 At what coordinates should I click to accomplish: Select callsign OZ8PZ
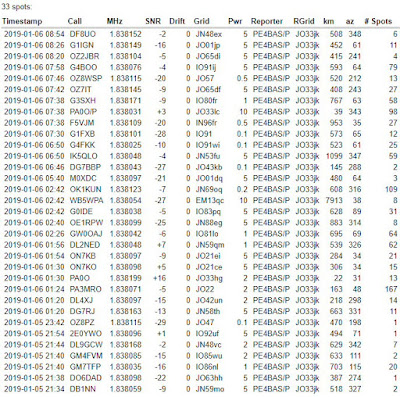pos(82,322)
